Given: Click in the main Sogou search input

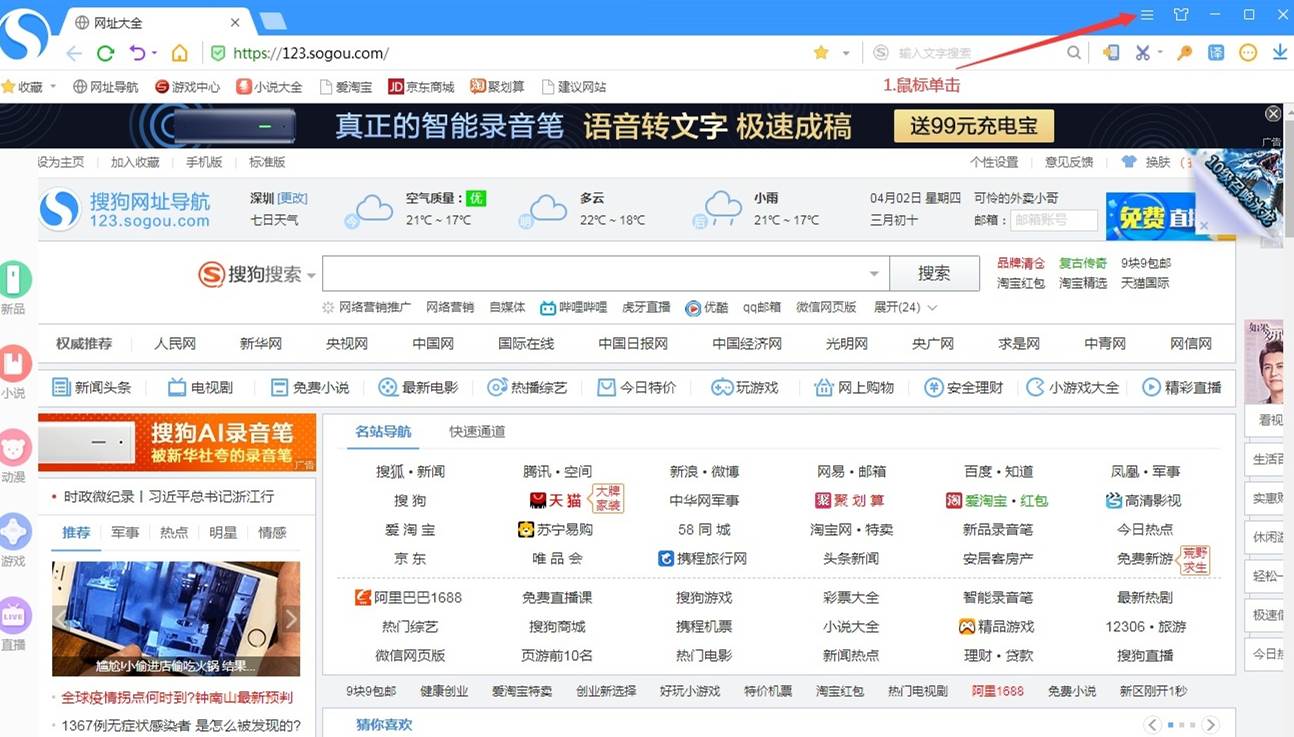Looking at the screenshot, I should (x=595, y=274).
